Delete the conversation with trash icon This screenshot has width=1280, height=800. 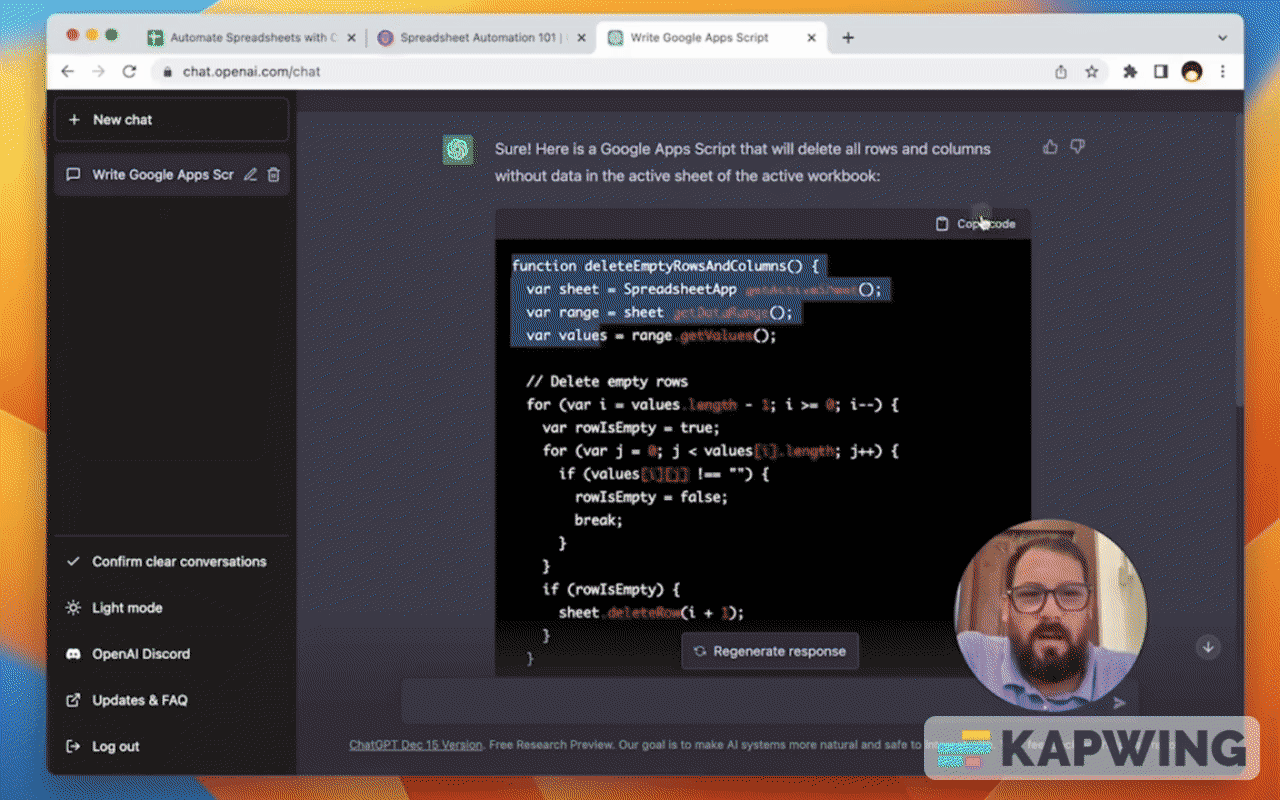coord(274,175)
